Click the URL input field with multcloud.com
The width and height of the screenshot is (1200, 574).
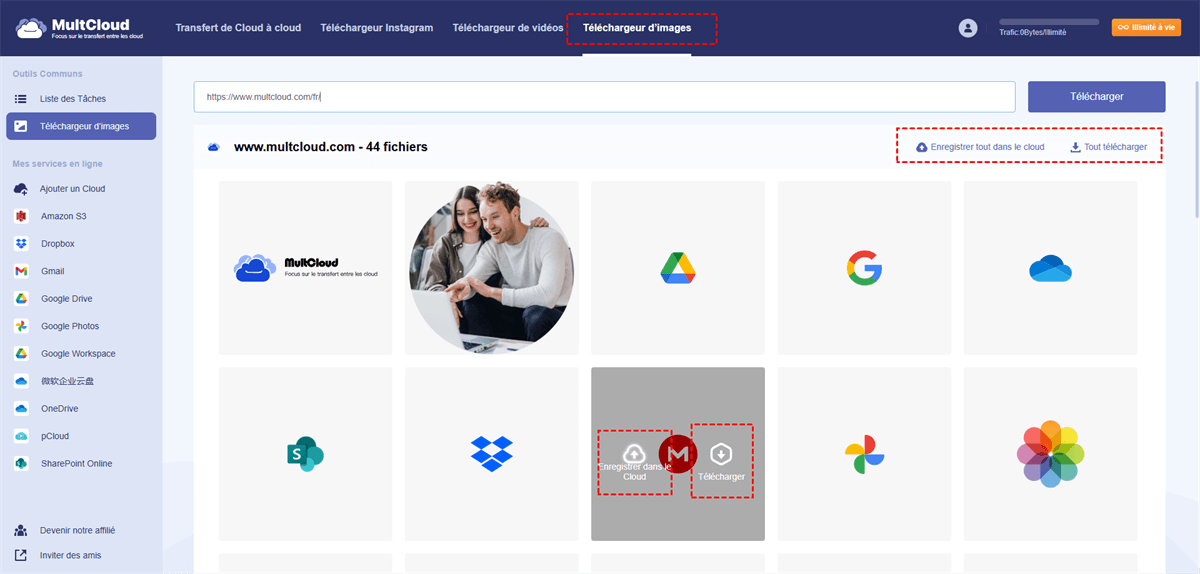pos(605,97)
